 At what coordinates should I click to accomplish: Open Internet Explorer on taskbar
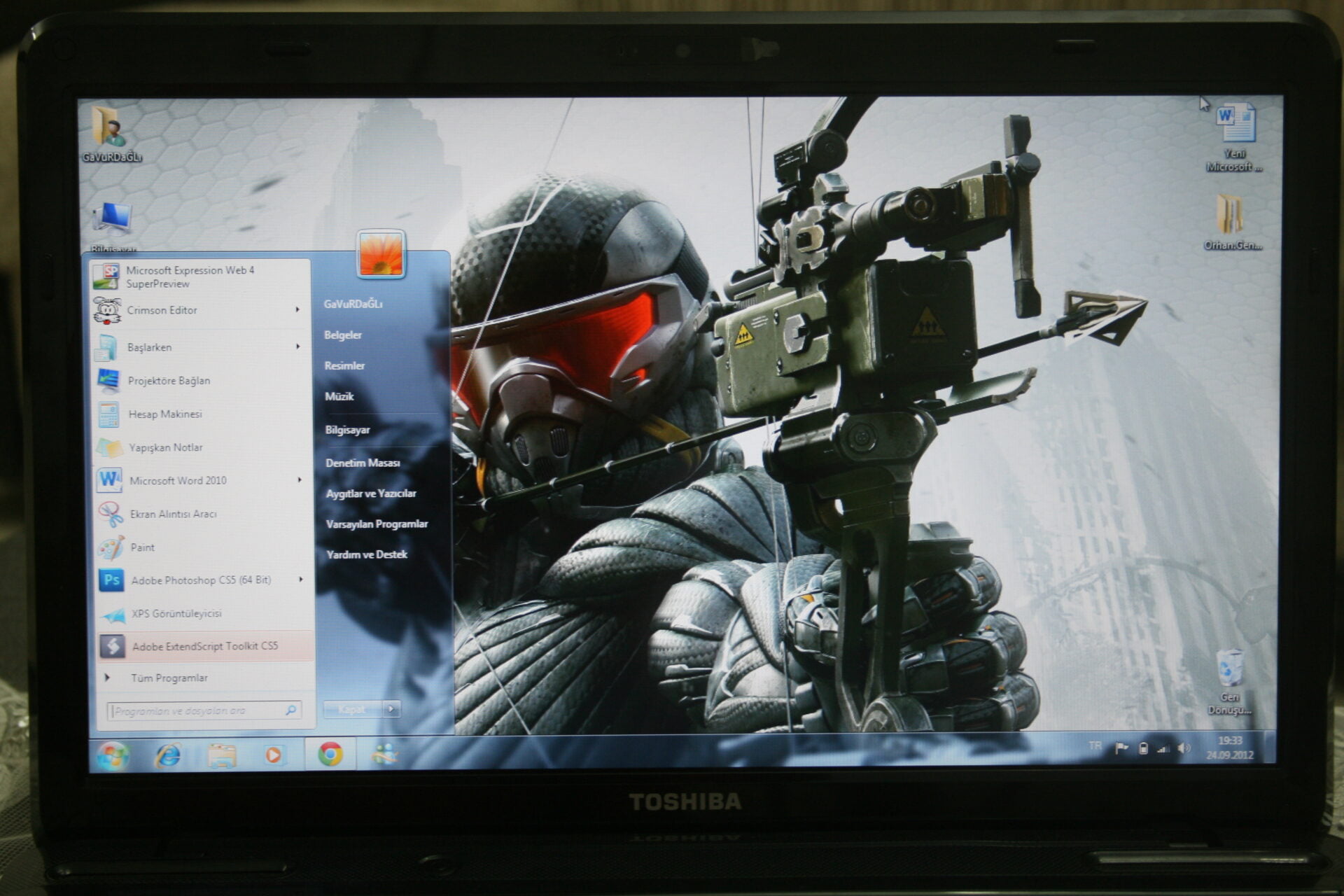(169, 756)
